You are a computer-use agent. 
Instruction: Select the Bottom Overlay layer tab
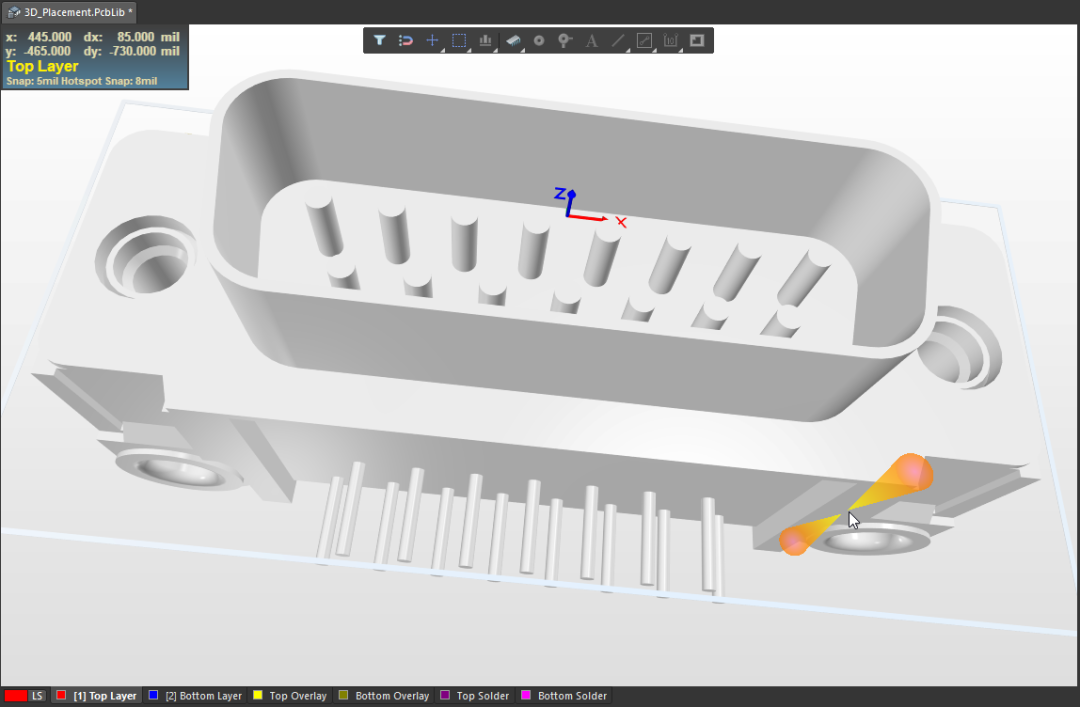384,696
